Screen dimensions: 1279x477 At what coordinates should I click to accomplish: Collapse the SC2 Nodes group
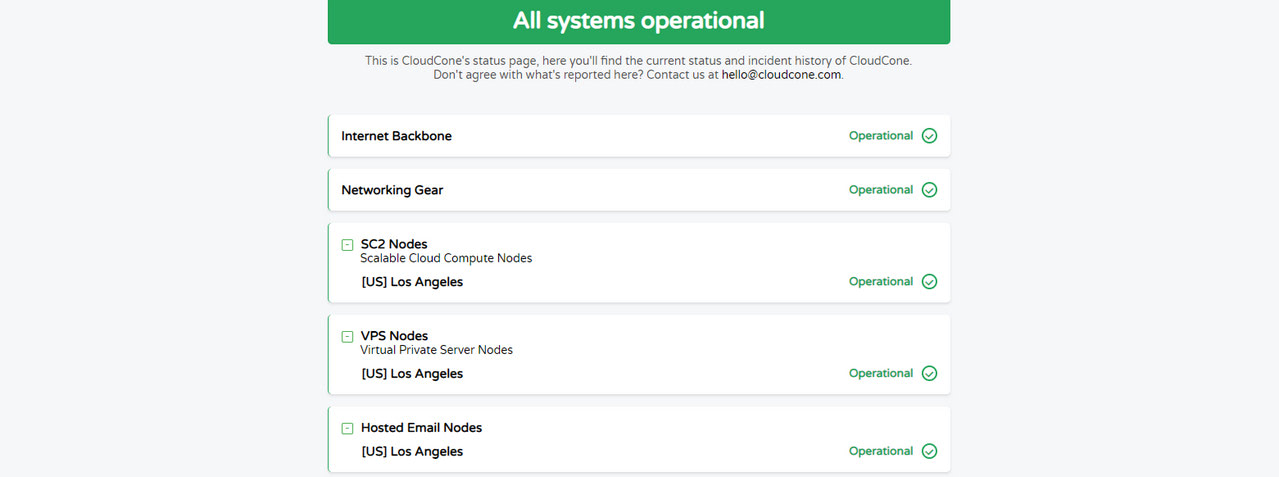[x=347, y=244]
